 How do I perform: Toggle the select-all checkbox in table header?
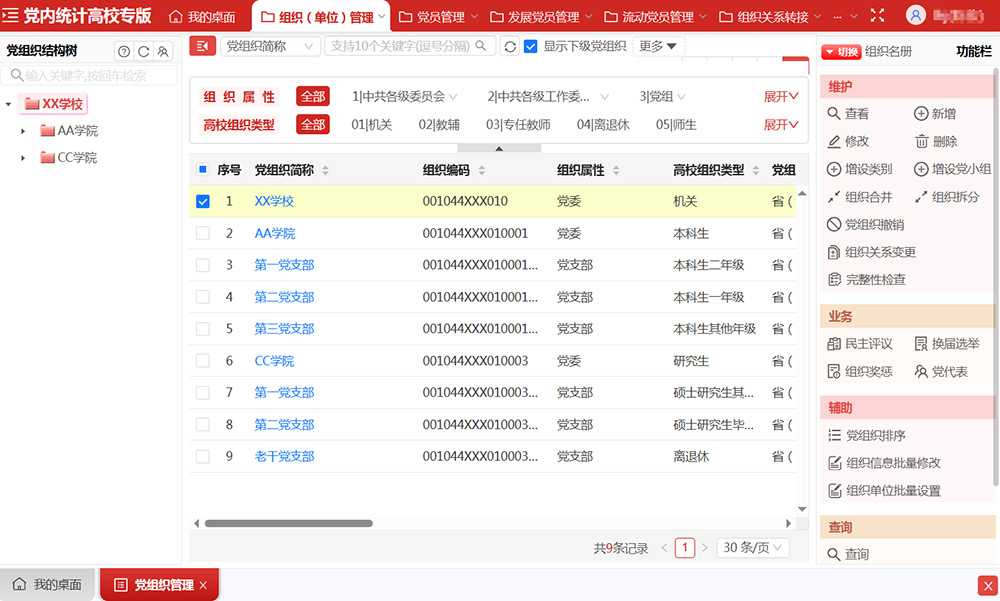click(203, 170)
